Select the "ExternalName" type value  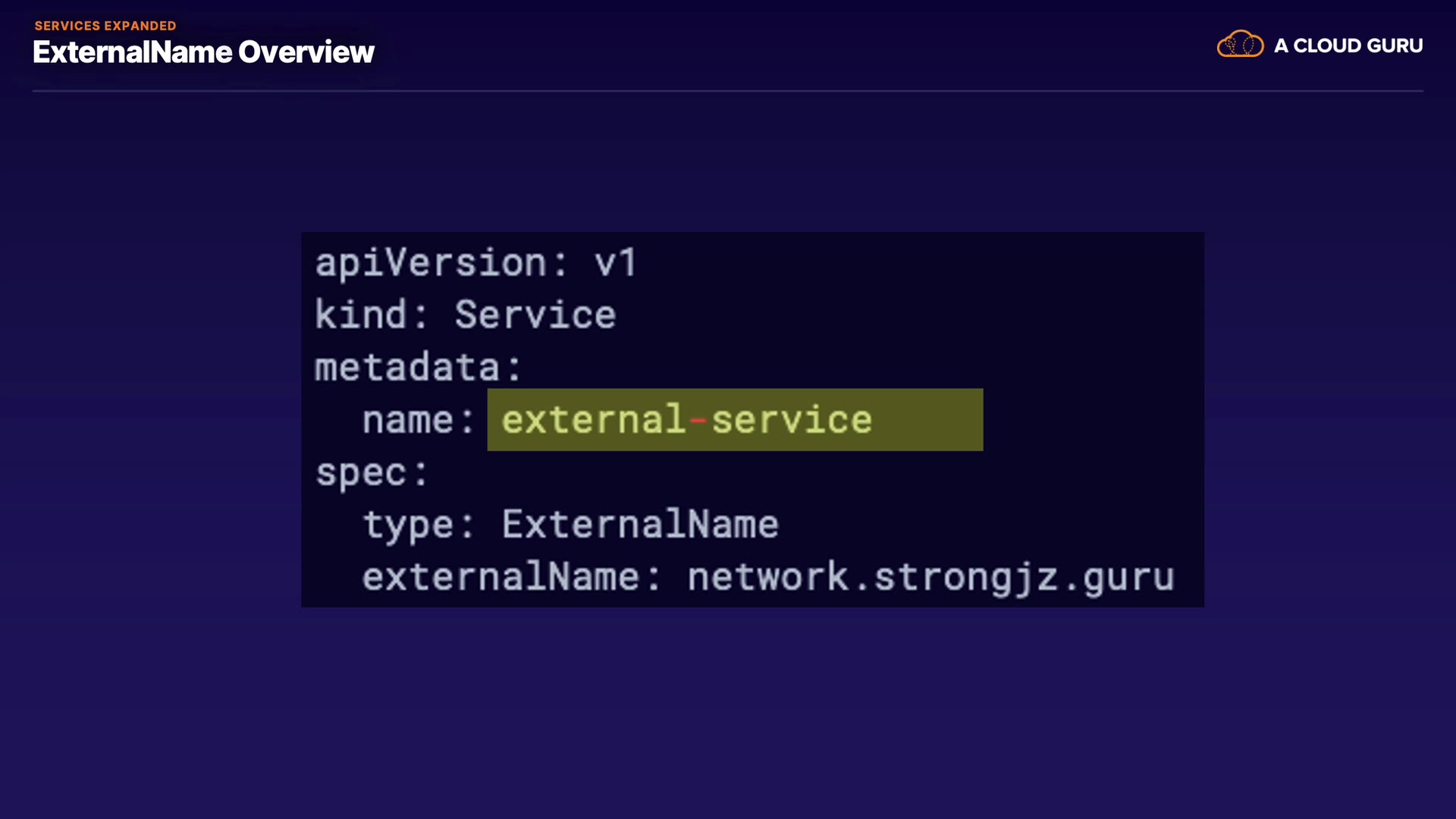click(640, 525)
